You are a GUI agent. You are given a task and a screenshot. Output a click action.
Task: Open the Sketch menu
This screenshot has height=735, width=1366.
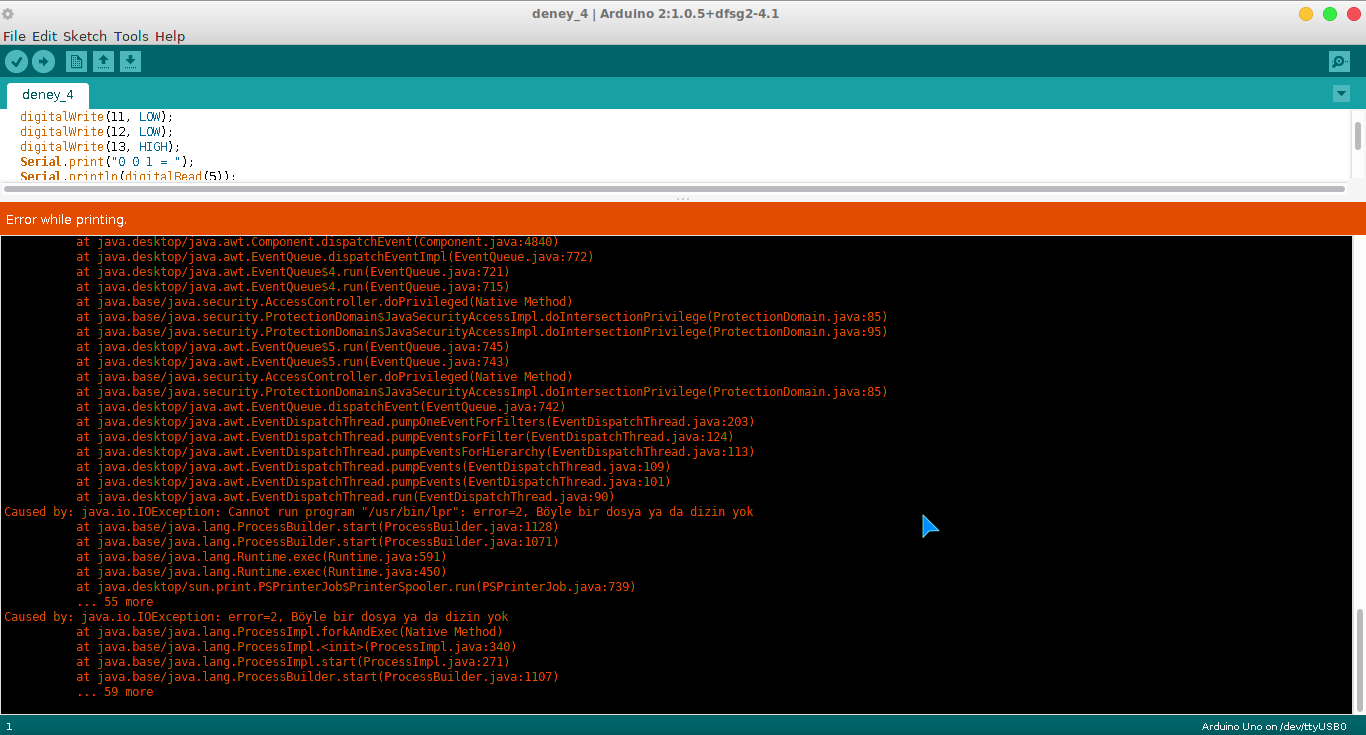point(85,36)
